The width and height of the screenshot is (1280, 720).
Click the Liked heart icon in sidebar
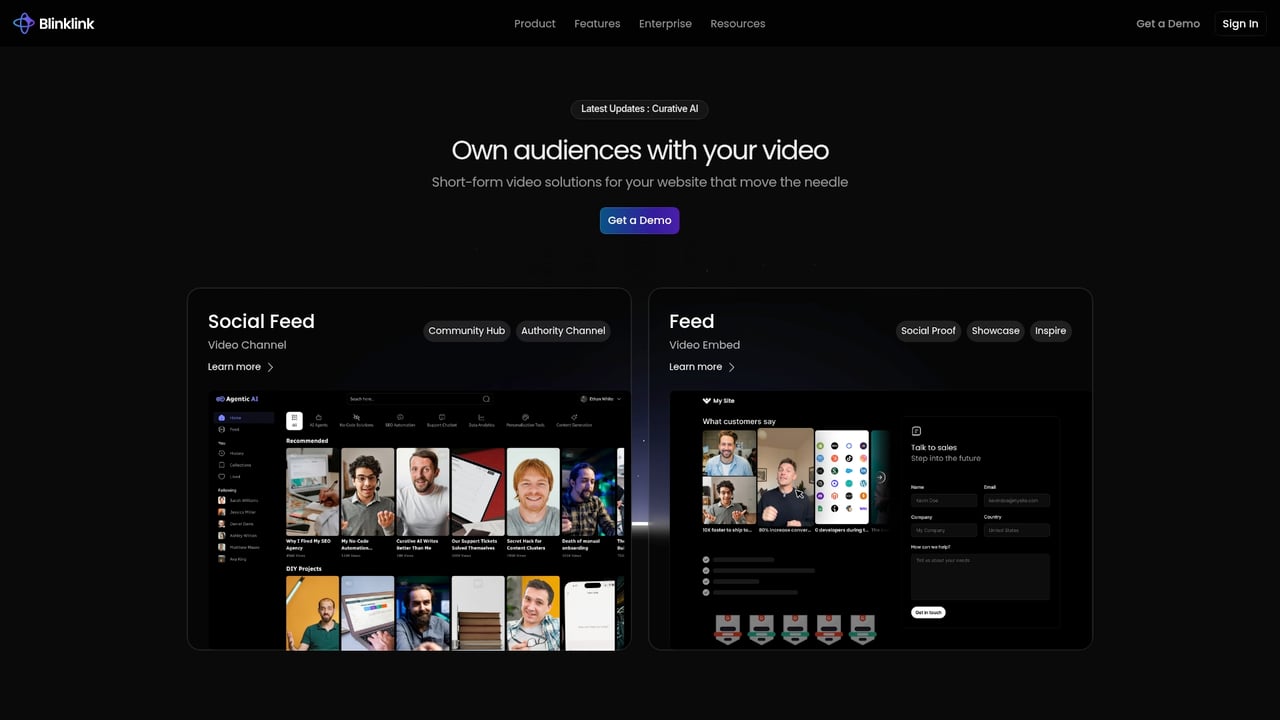[222, 477]
